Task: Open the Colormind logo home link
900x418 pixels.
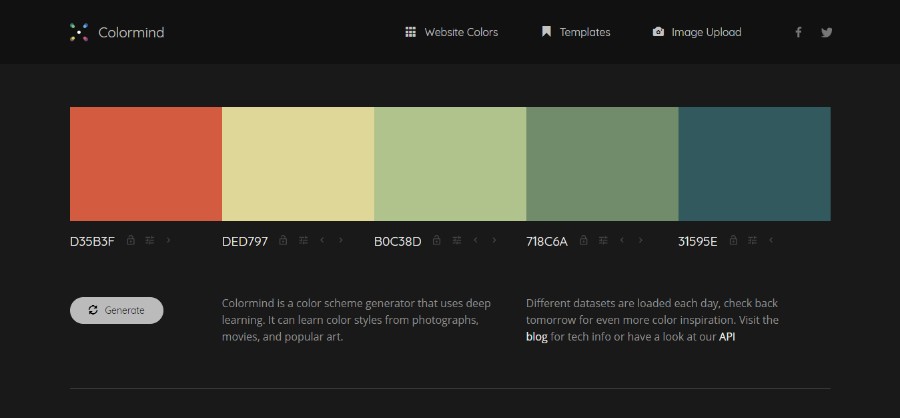Action: click(117, 32)
